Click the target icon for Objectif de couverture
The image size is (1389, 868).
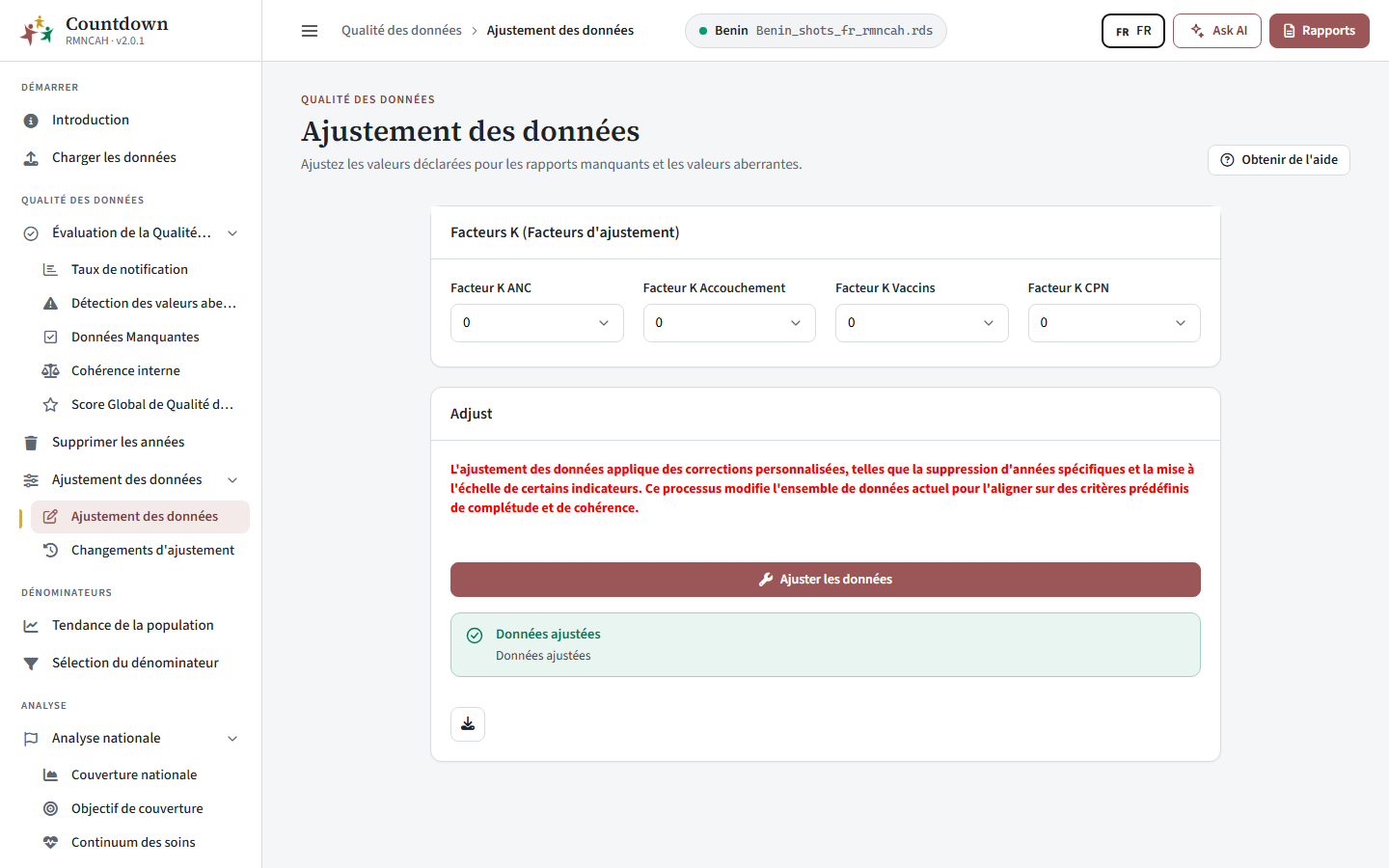(x=50, y=809)
